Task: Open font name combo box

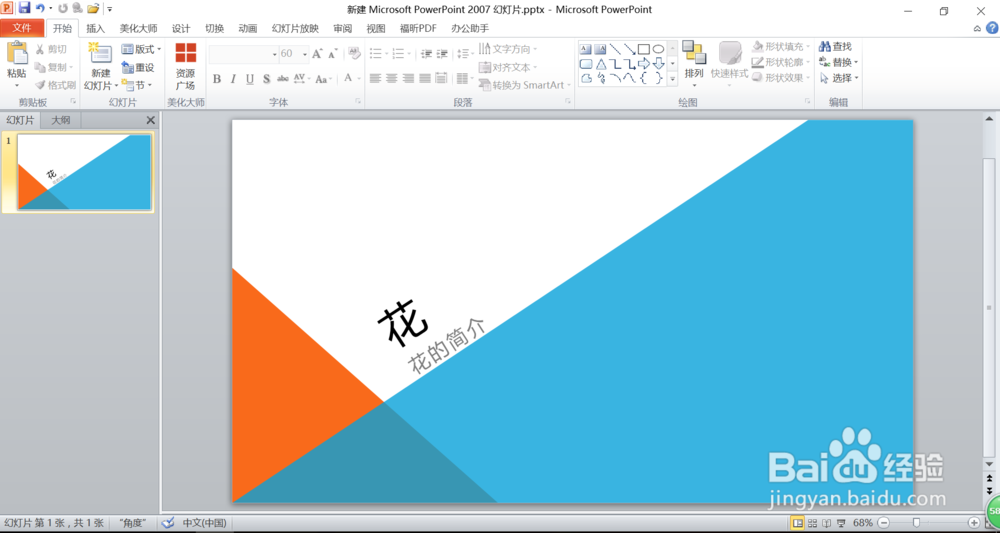Action: coord(244,54)
